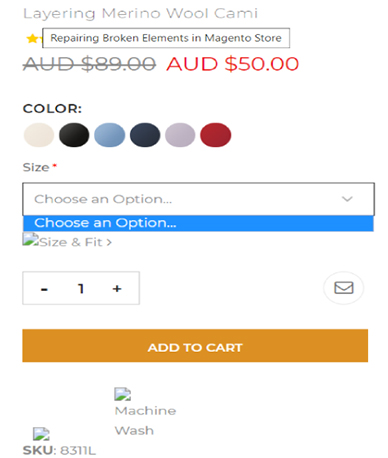Viewport: 388px width, 458px height.
Task: Select the red color swatch
Action: coord(215,135)
